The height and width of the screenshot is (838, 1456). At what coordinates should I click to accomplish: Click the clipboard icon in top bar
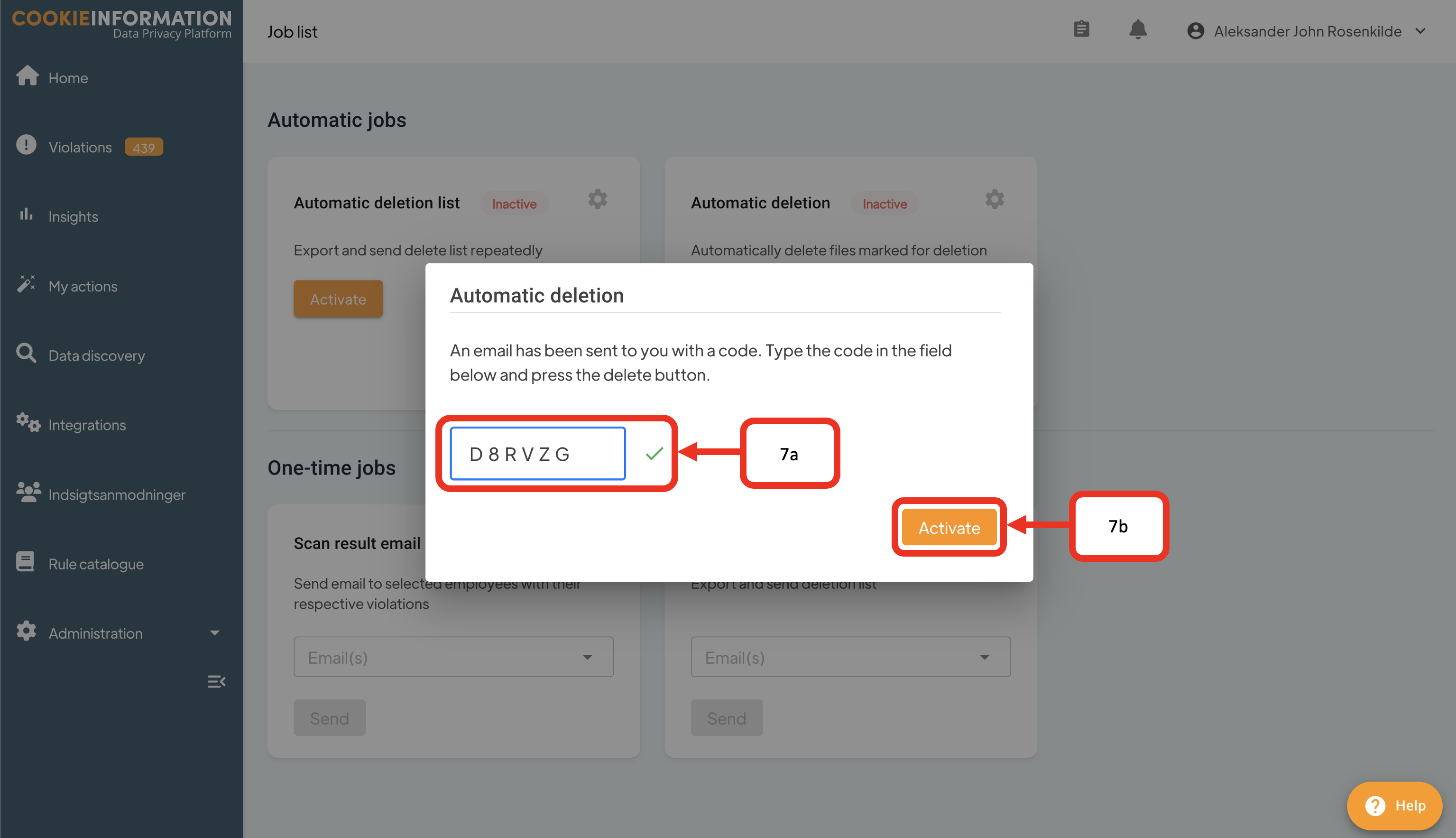tap(1081, 30)
